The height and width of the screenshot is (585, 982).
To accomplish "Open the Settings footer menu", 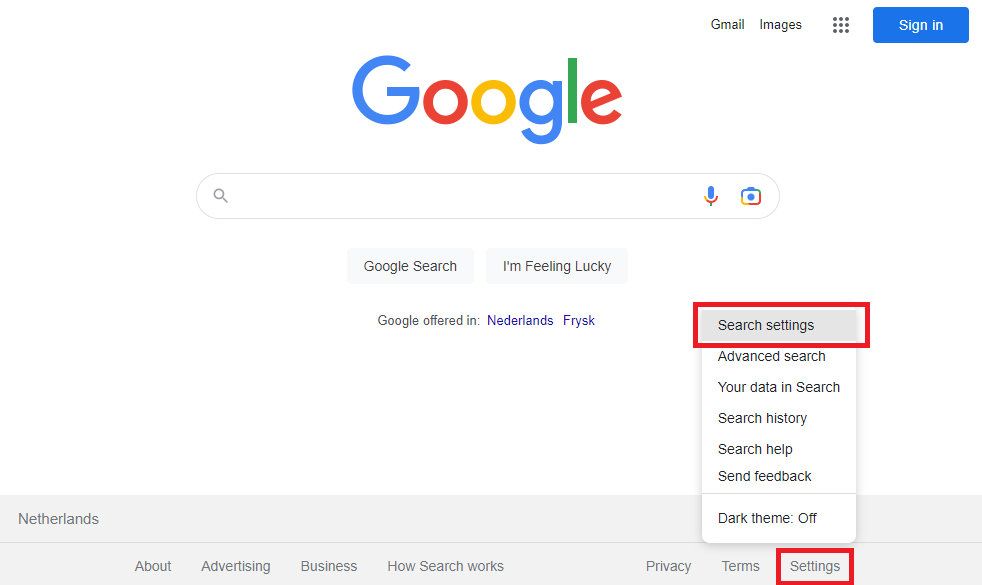I will 814,566.
